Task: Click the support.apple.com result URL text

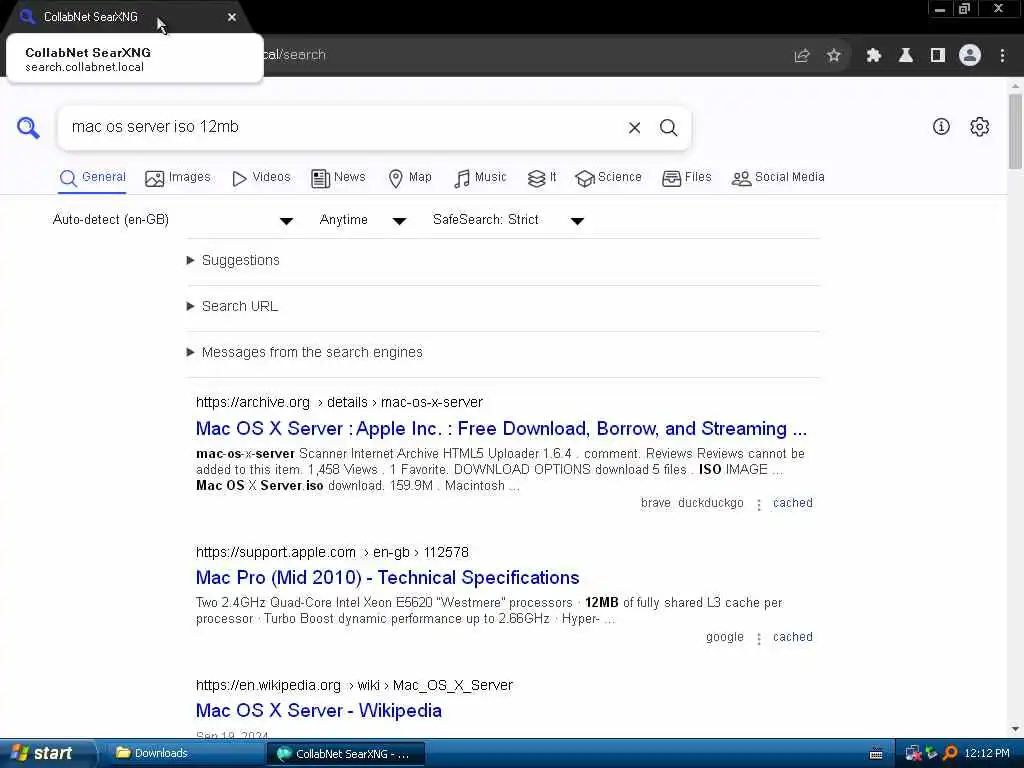Action: (x=332, y=552)
